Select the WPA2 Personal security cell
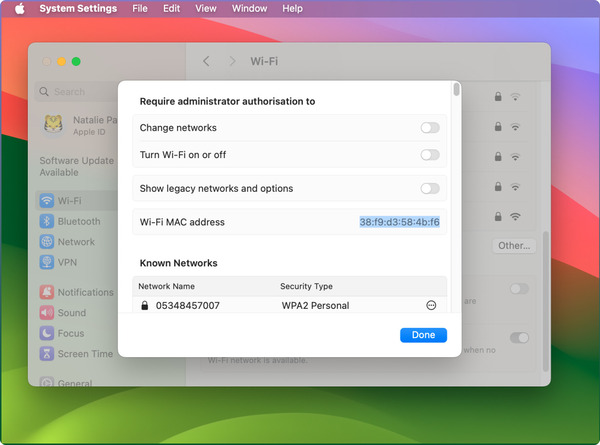The image size is (600, 445). click(315, 306)
